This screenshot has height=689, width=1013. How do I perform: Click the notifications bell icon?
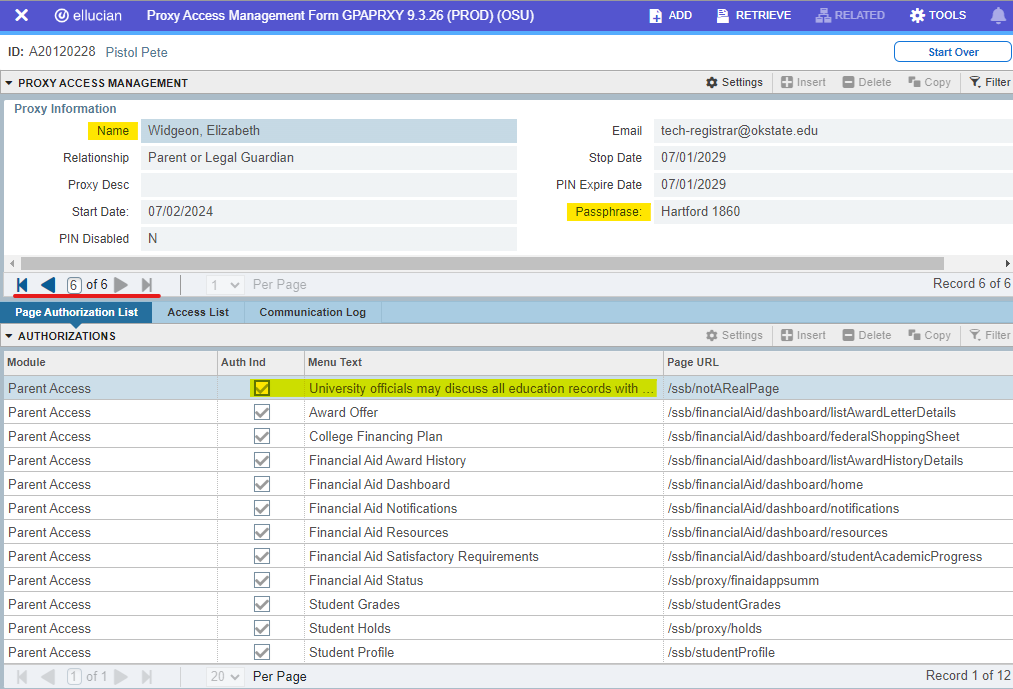click(x=999, y=15)
